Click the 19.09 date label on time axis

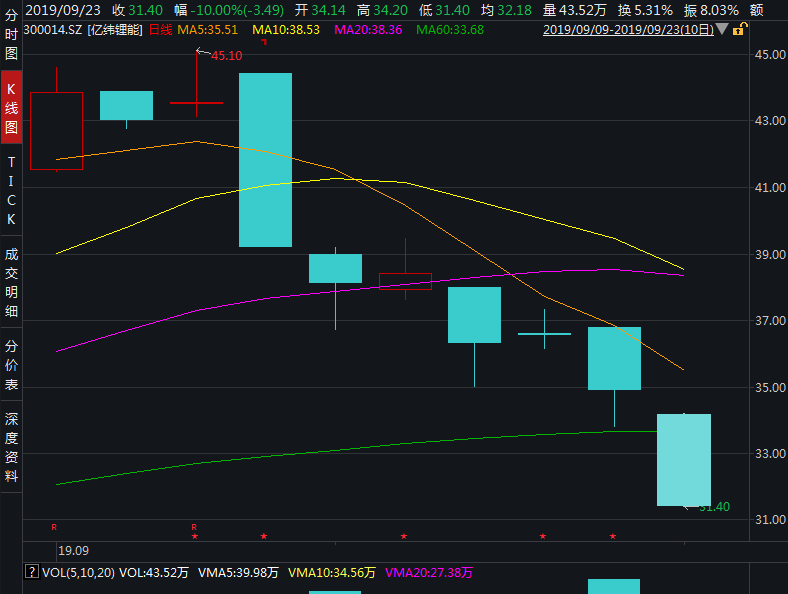73,550
